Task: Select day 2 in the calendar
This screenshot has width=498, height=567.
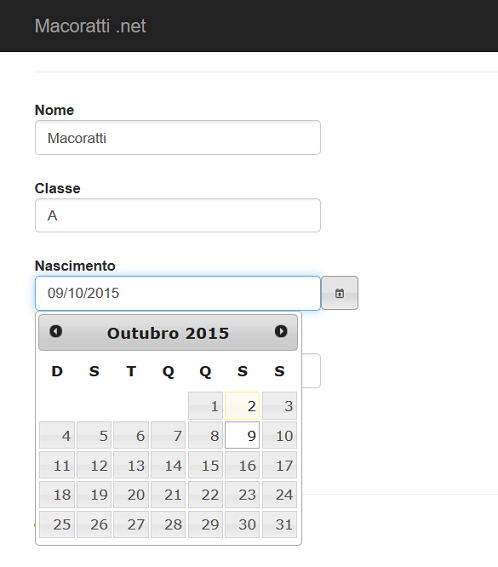Action: click(x=242, y=406)
